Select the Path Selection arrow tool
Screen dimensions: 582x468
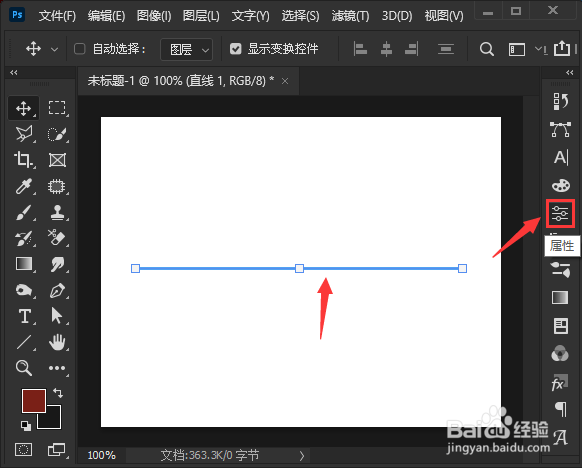(57, 316)
